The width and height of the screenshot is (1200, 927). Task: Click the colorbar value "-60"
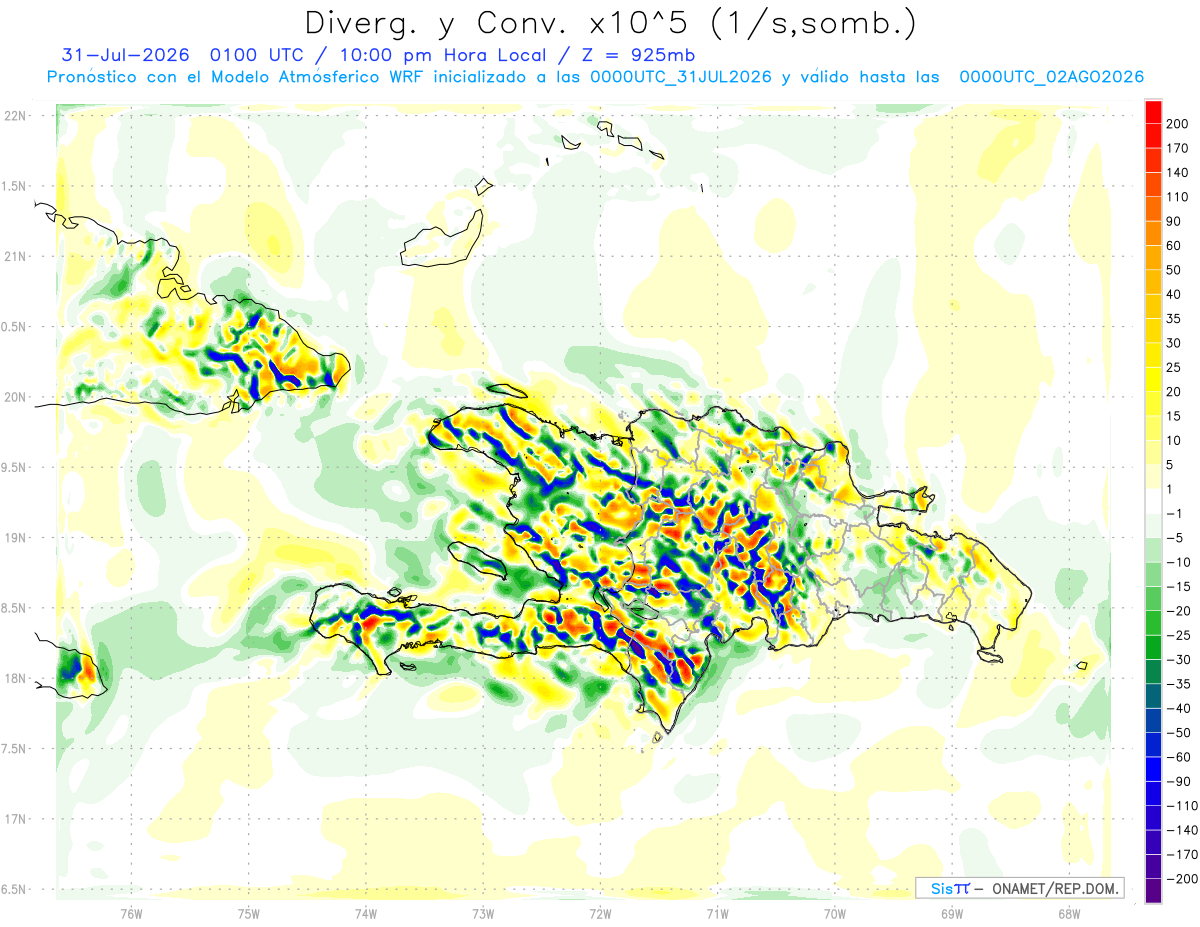click(x=1178, y=757)
